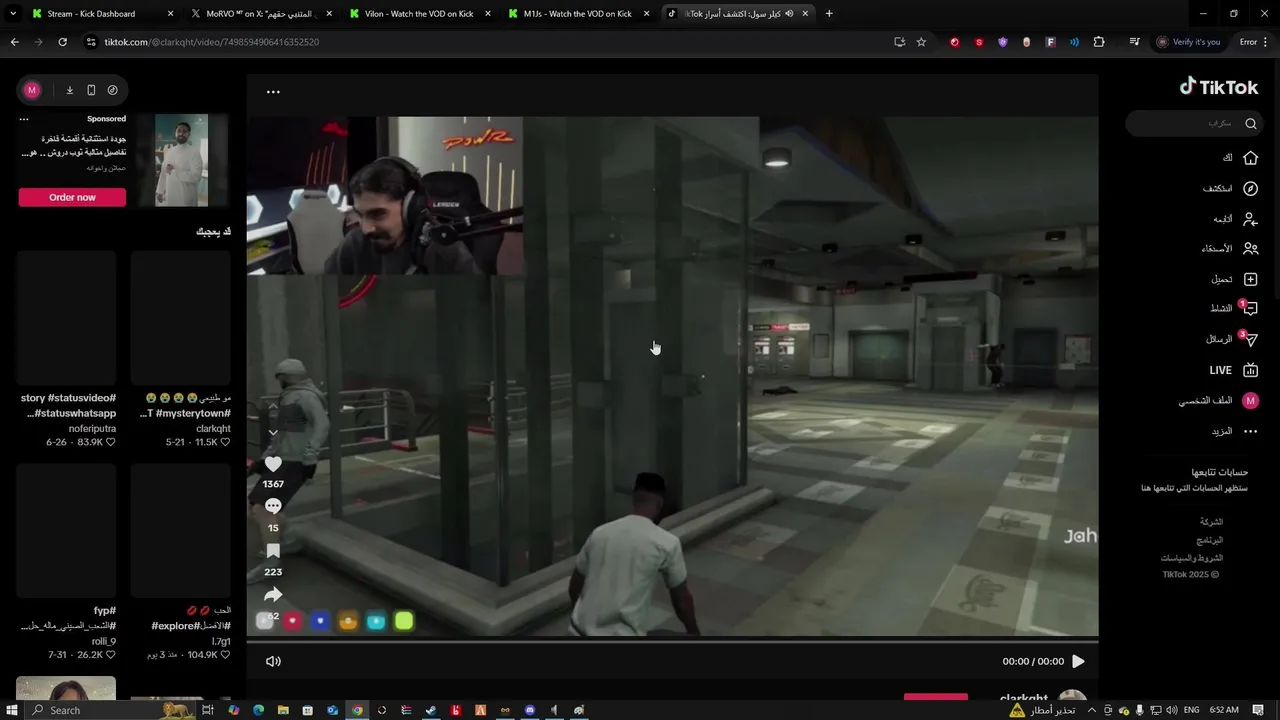Open the Messages paper-plane icon
The height and width of the screenshot is (720, 1280).
(x=1249, y=340)
